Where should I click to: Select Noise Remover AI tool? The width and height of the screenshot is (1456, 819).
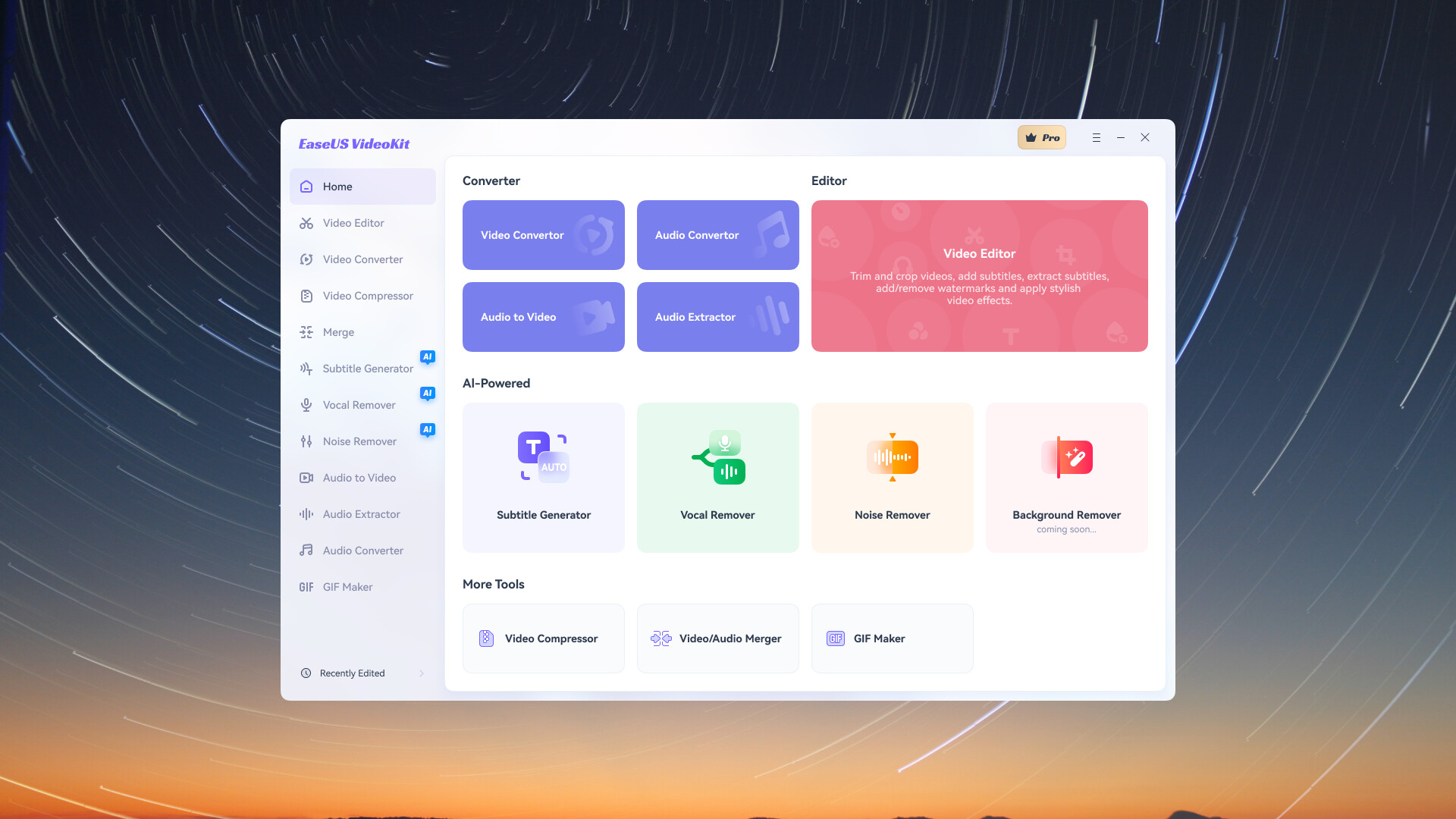point(892,478)
